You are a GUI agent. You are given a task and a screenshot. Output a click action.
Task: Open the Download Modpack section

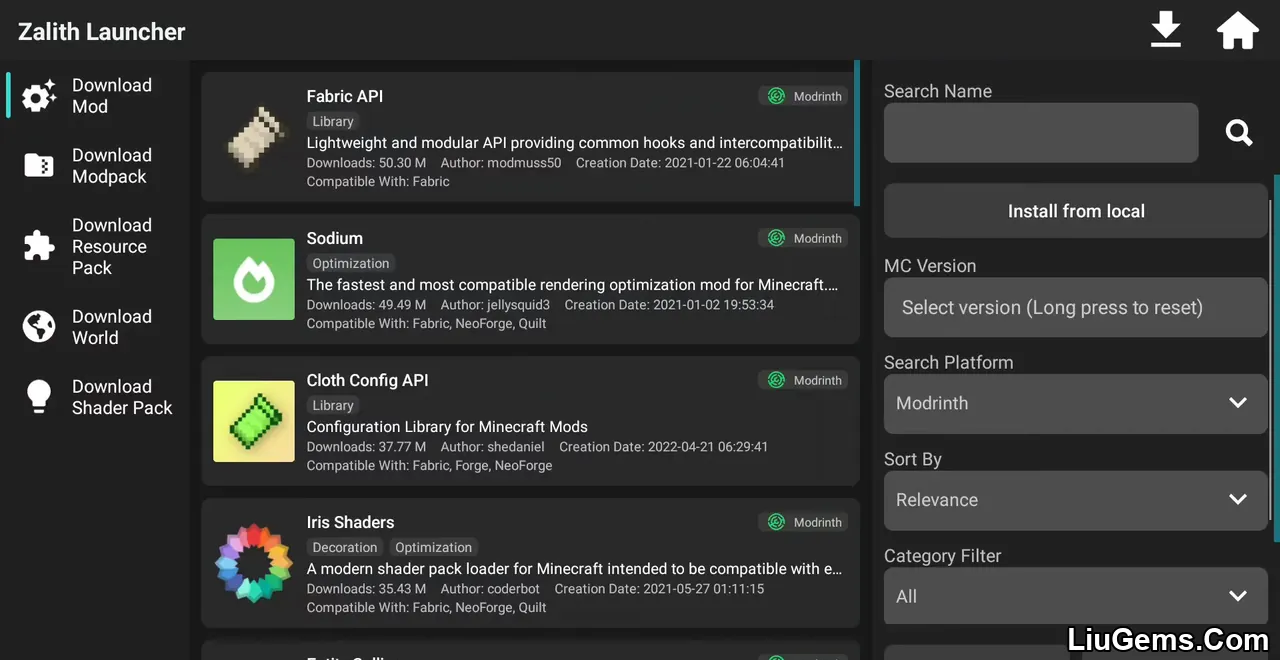pyautogui.click(x=96, y=166)
